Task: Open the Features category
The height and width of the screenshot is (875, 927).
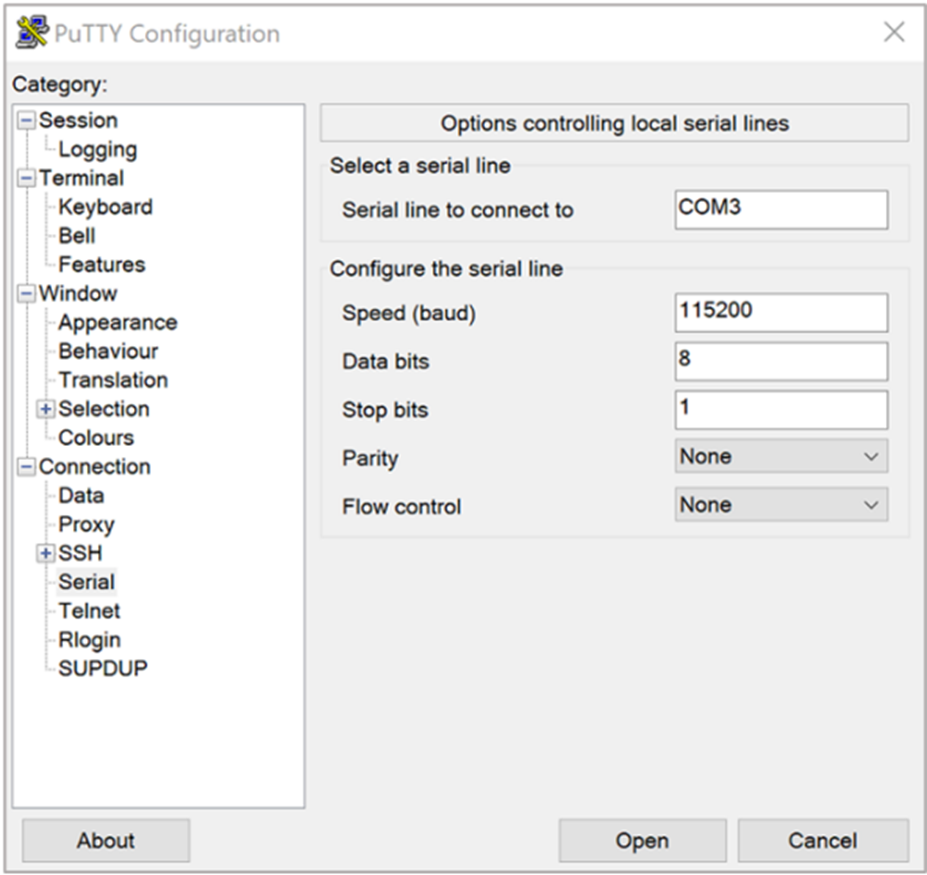Action: 102,264
